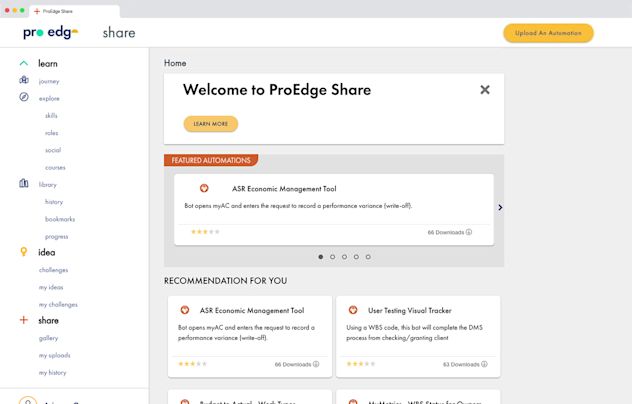
Task: Click recommended ASR Economic Management Tool icon
Action: pyautogui.click(x=185, y=310)
